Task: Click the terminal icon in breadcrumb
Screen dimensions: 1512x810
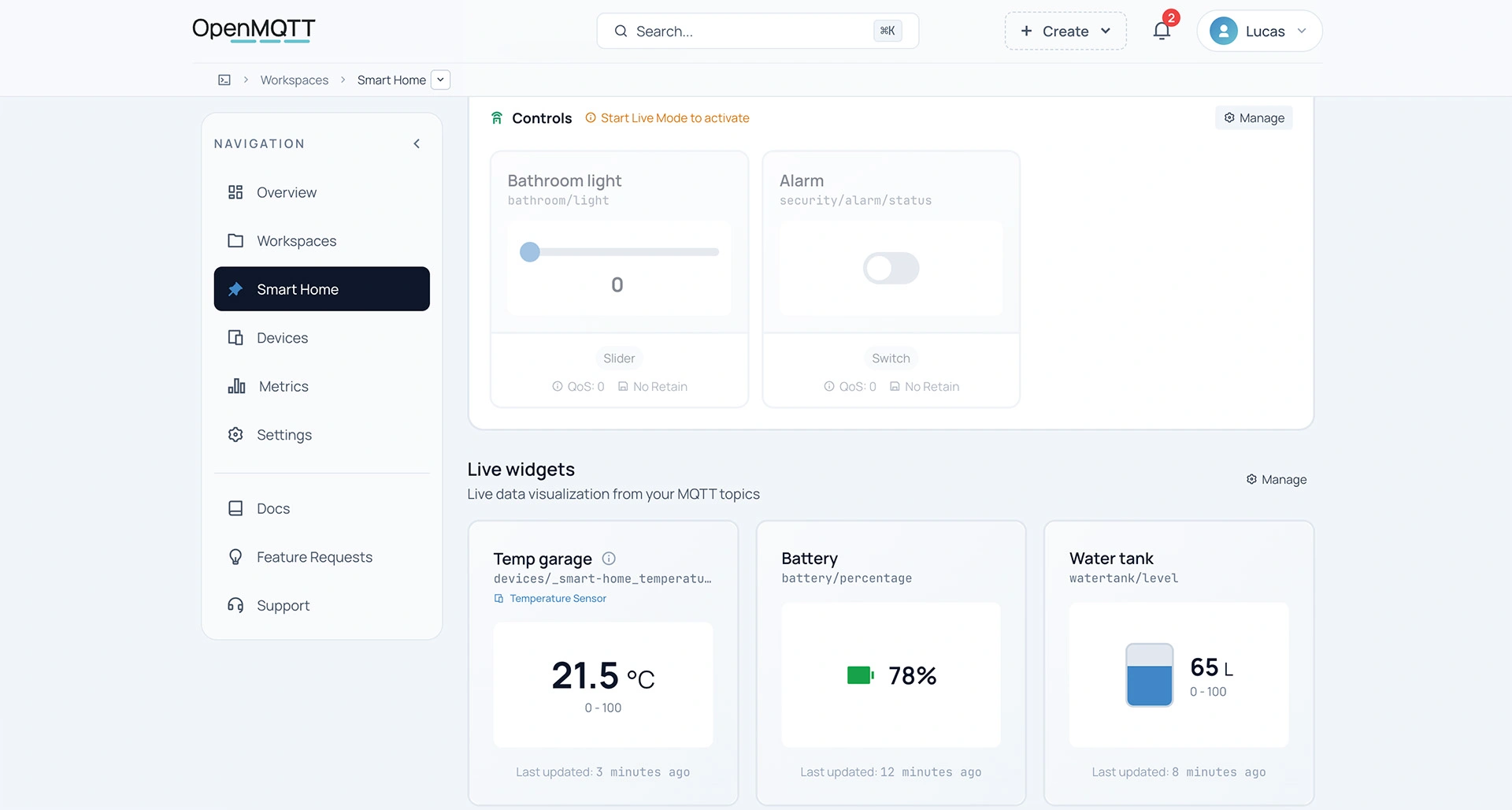Action: [224, 80]
